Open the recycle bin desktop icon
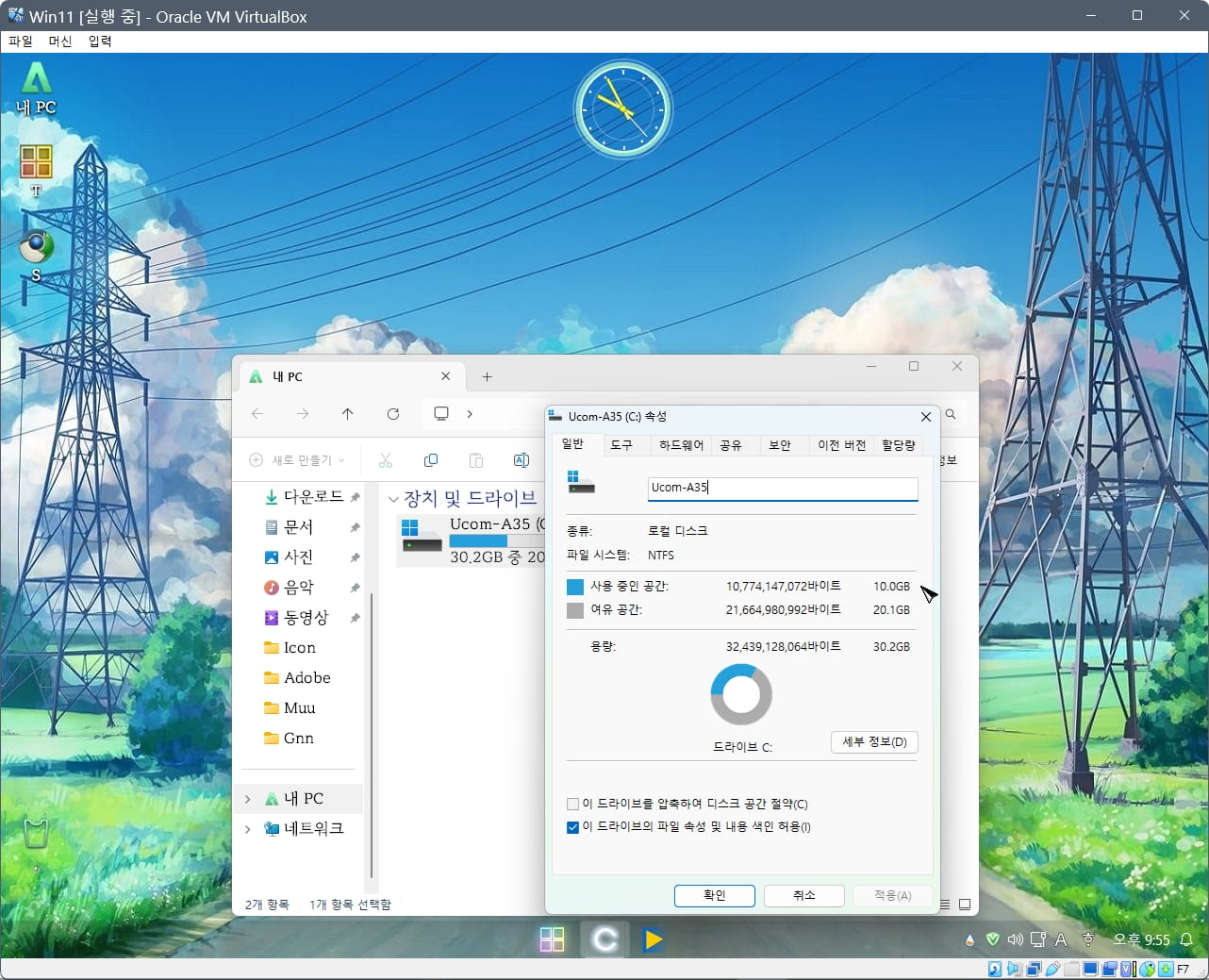This screenshot has width=1209, height=980. pos(36,834)
